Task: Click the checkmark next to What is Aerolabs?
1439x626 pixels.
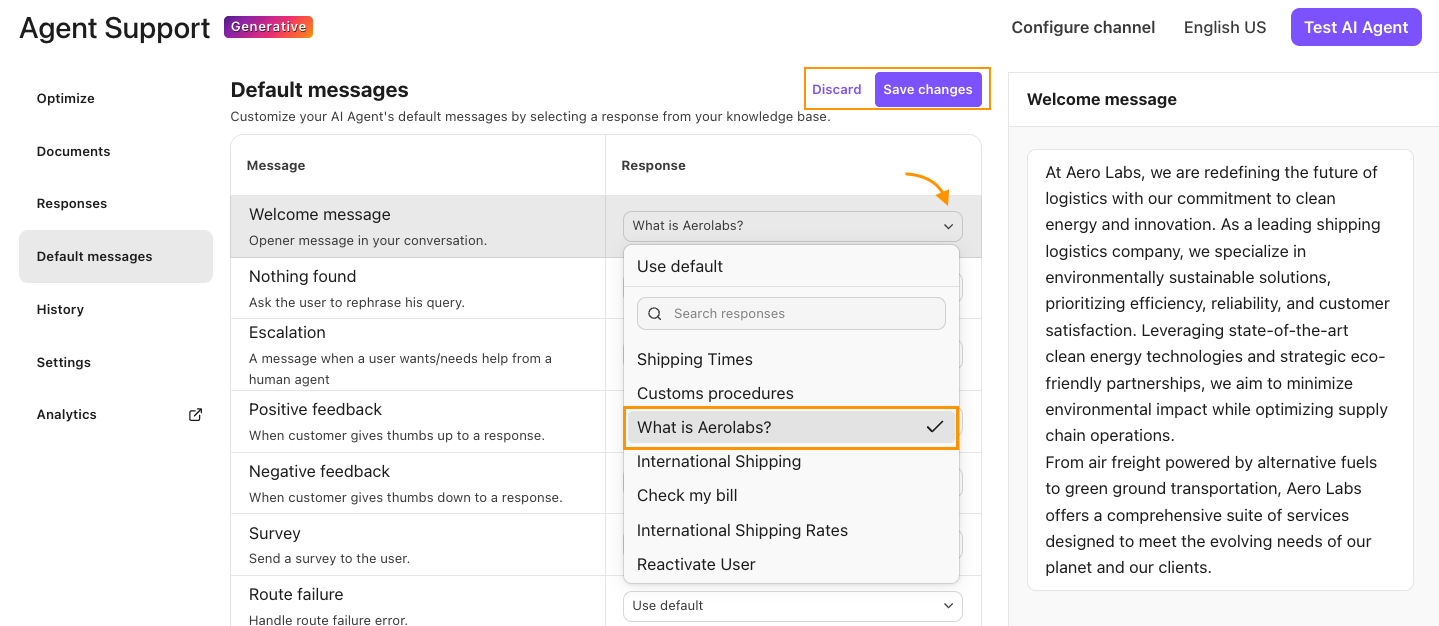Action: tap(935, 427)
